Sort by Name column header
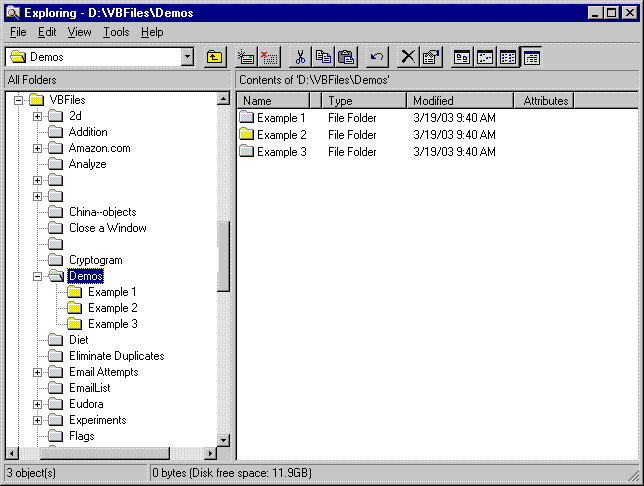 click(x=274, y=101)
